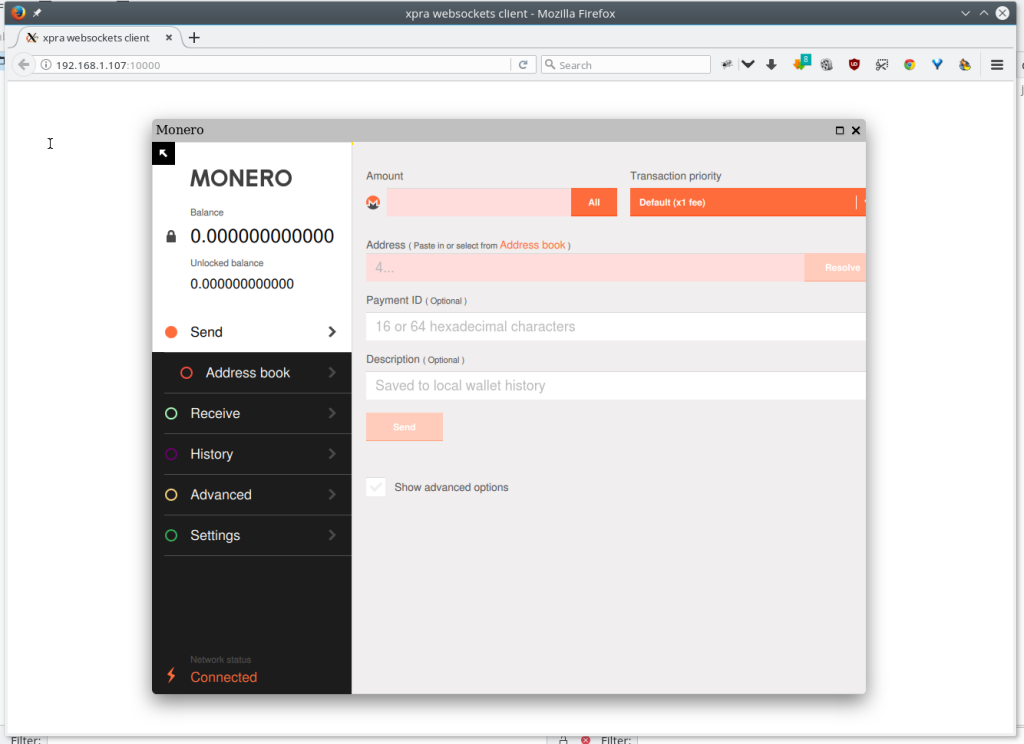The width and height of the screenshot is (1024, 744).
Task: Click the orange dot next to Send
Action: [x=171, y=332]
